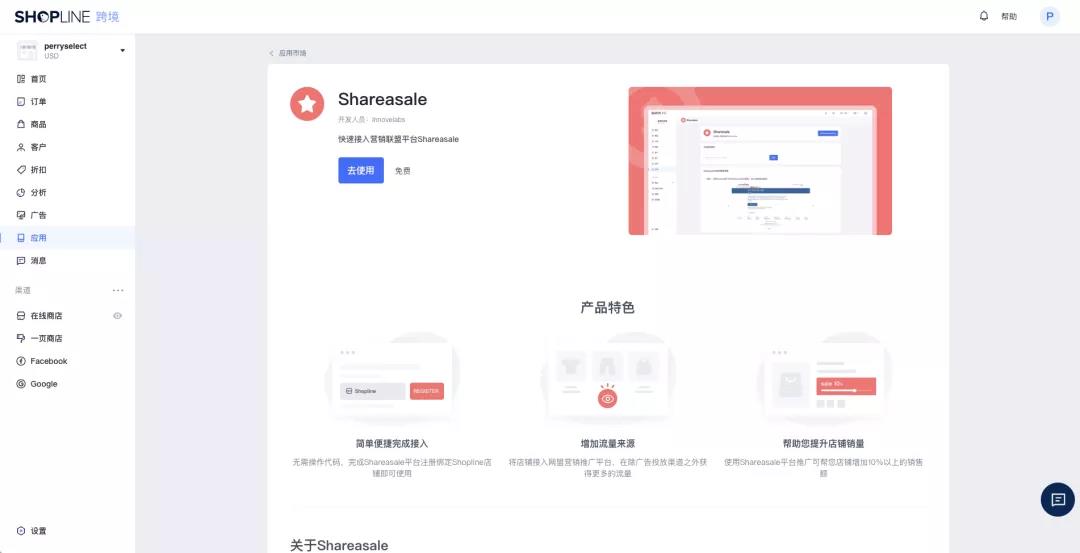
Task: Click the 帮助 help link
Action: [1008, 17]
